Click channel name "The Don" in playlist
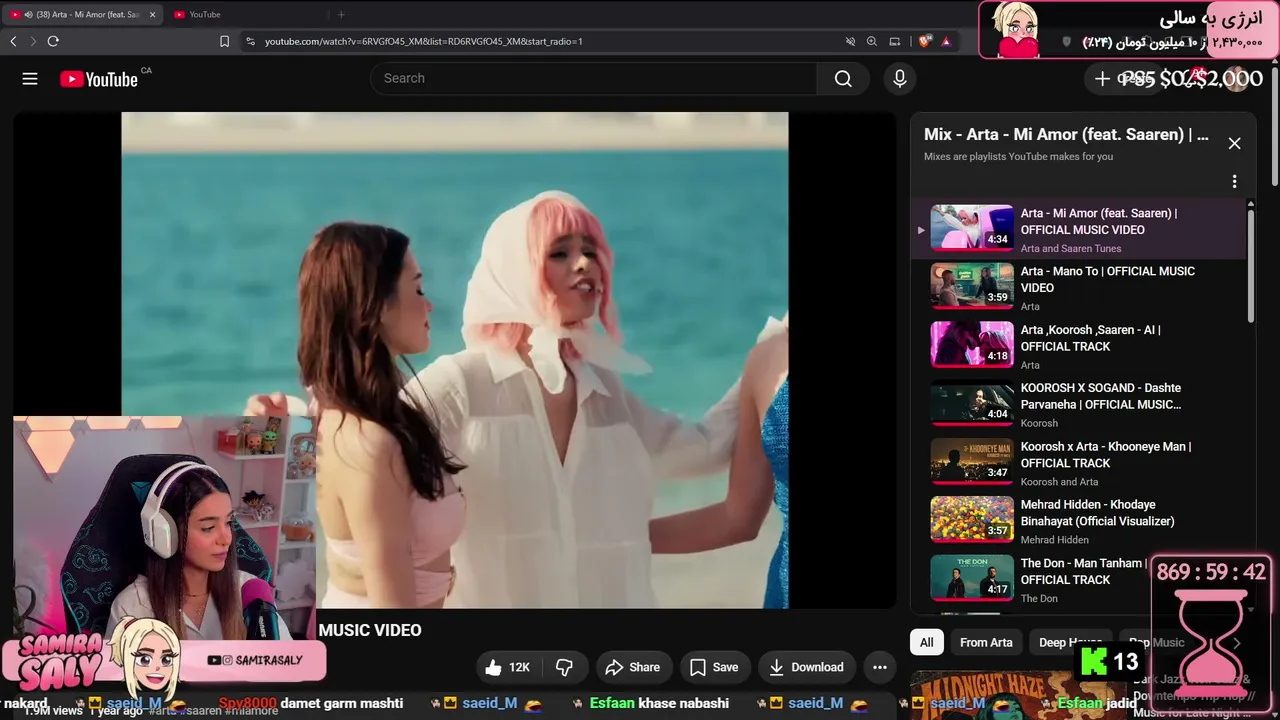This screenshot has height=720, width=1280. pos(1039,599)
